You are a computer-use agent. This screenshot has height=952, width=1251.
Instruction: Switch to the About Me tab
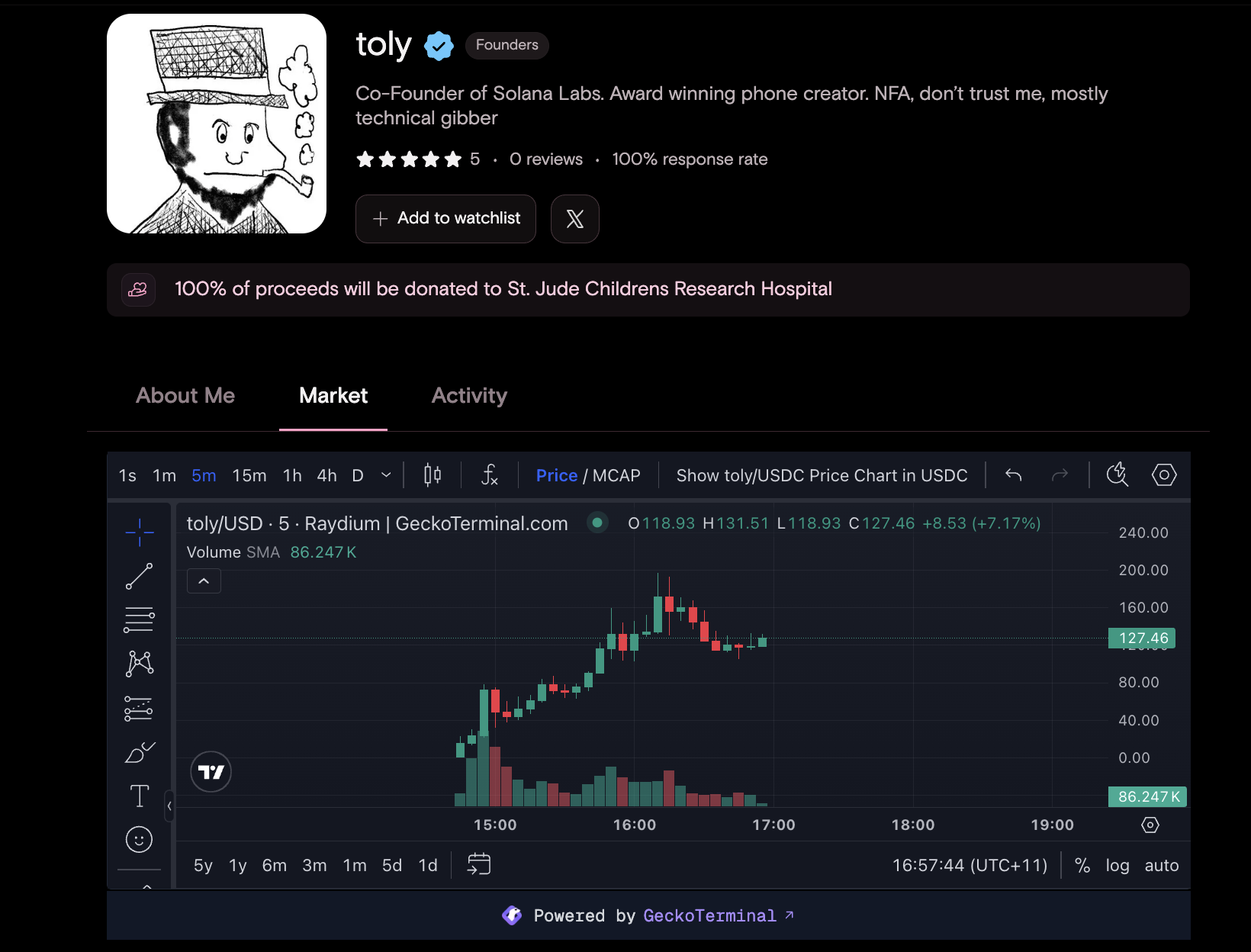coord(185,396)
